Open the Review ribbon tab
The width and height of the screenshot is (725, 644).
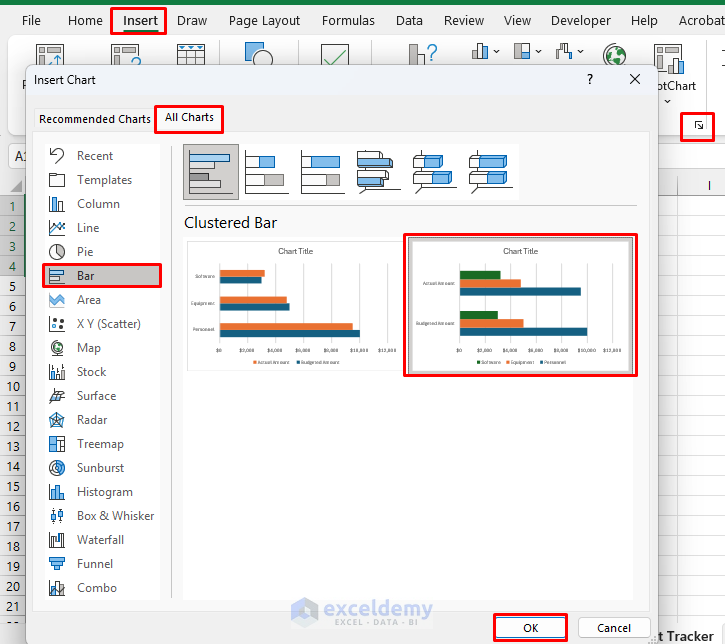click(x=464, y=21)
